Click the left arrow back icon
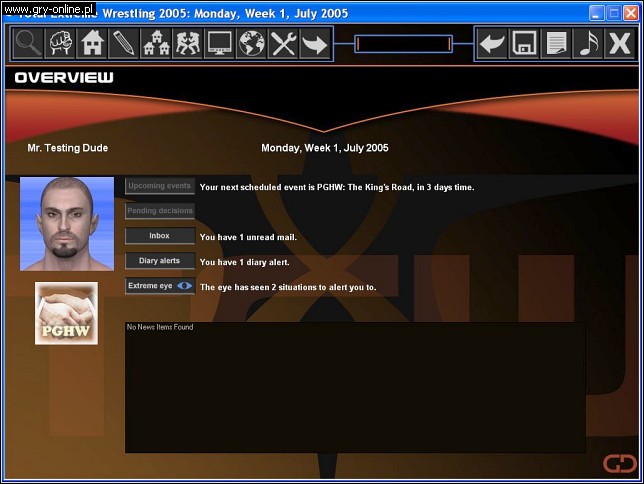Image resolution: width=644 pixels, height=484 pixels. point(491,44)
